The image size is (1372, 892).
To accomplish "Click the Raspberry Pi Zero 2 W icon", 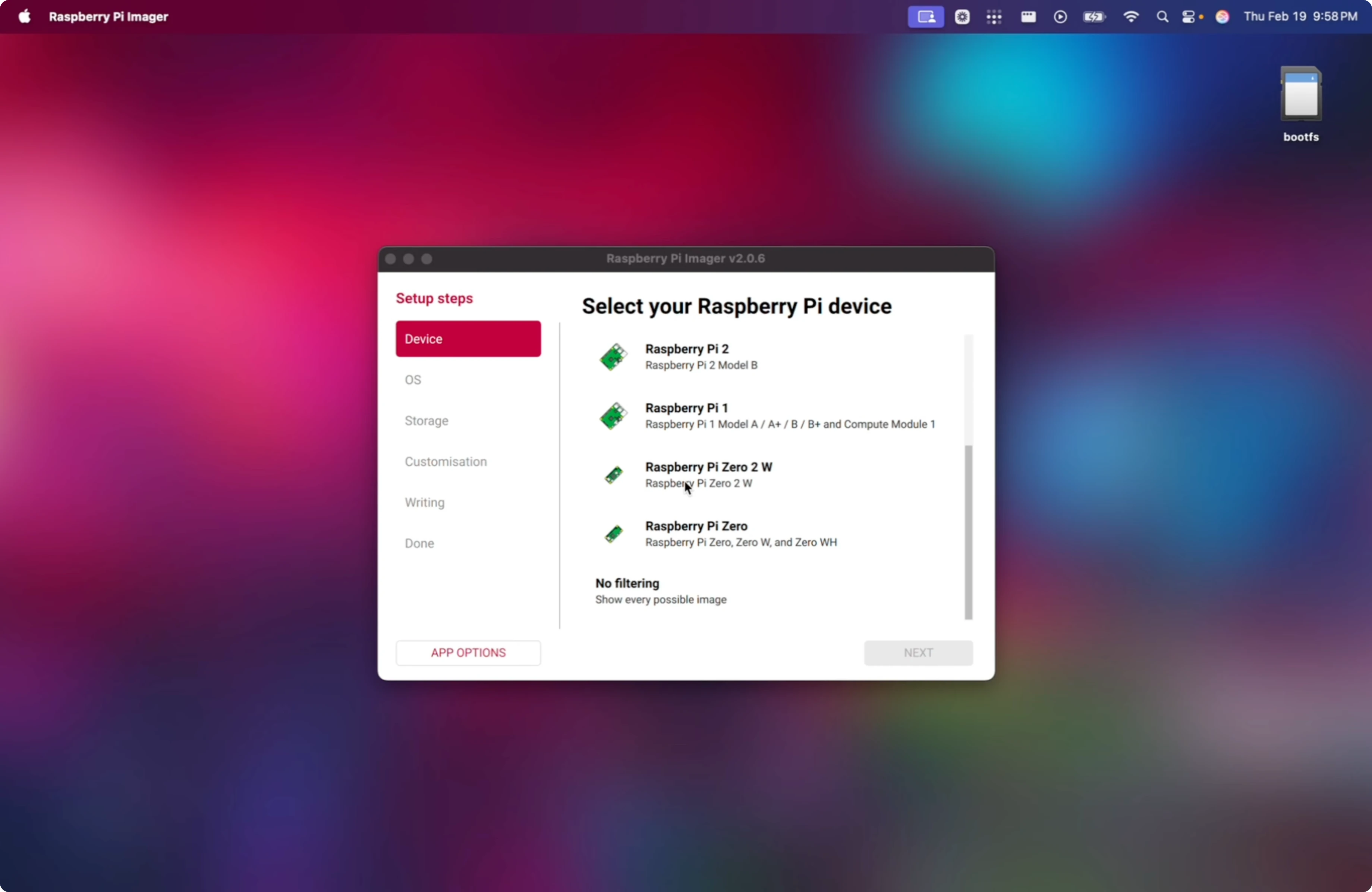I will click(613, 475).
